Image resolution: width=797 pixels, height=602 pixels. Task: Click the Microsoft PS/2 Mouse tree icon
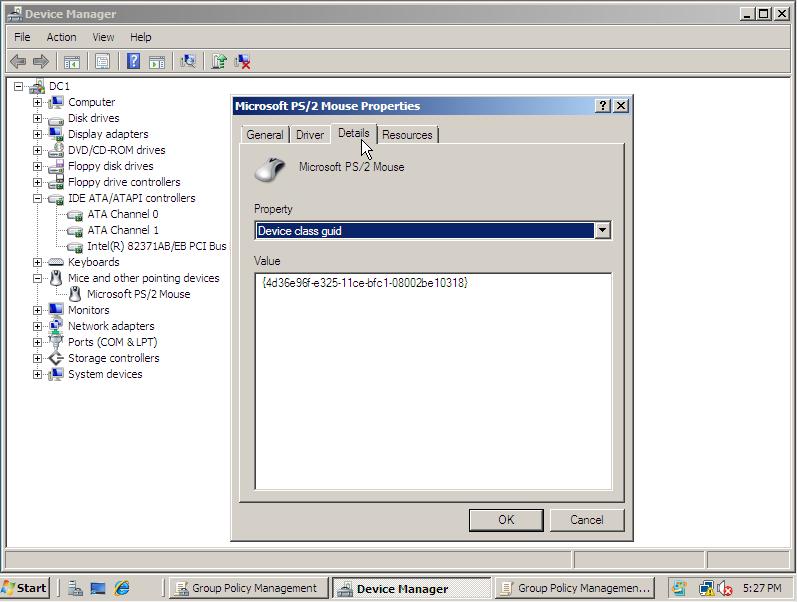[x=75, y=294]
